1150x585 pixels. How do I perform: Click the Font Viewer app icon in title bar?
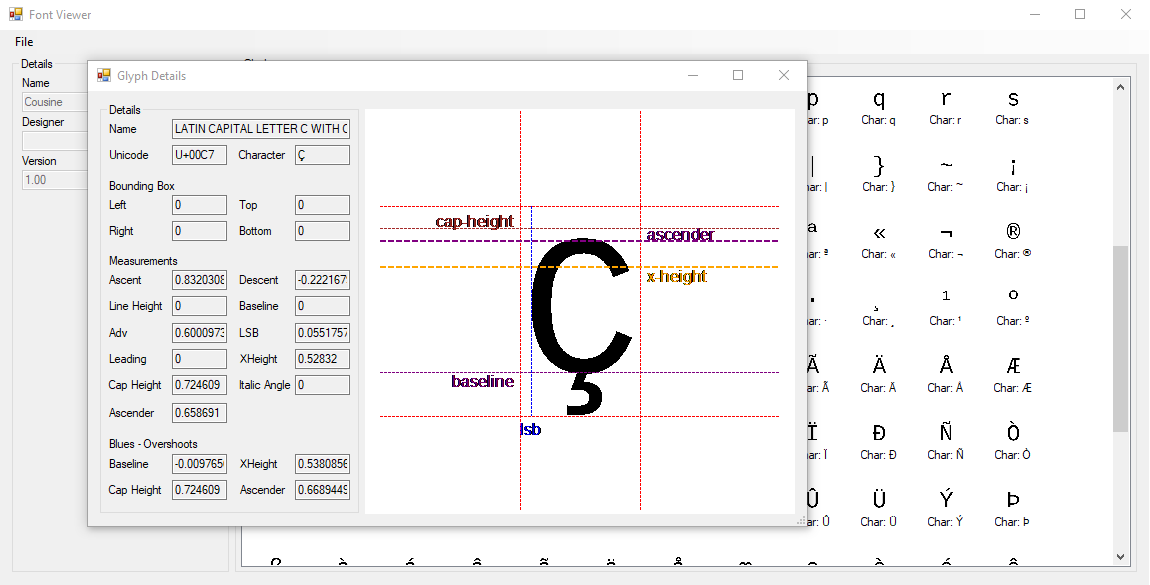16,15
